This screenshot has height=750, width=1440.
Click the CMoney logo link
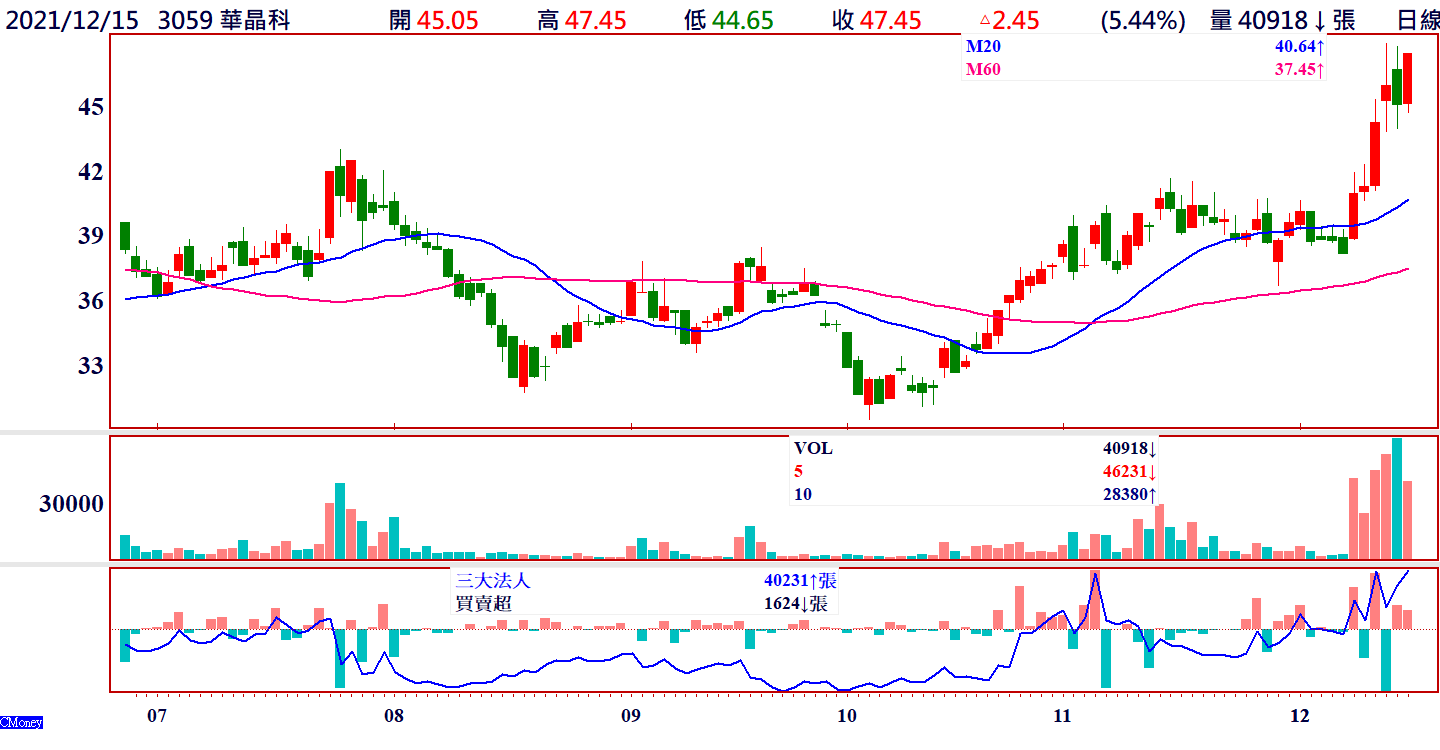tap(21, 722)
